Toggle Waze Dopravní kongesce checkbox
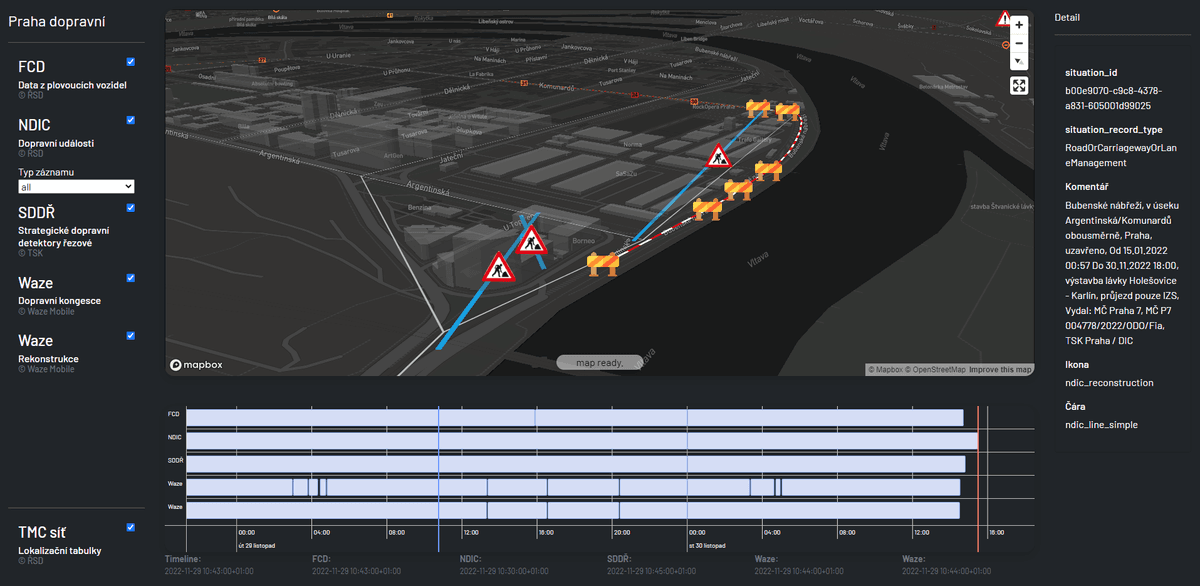This screenshot has width=1200, height=586. tap(131, 278)
